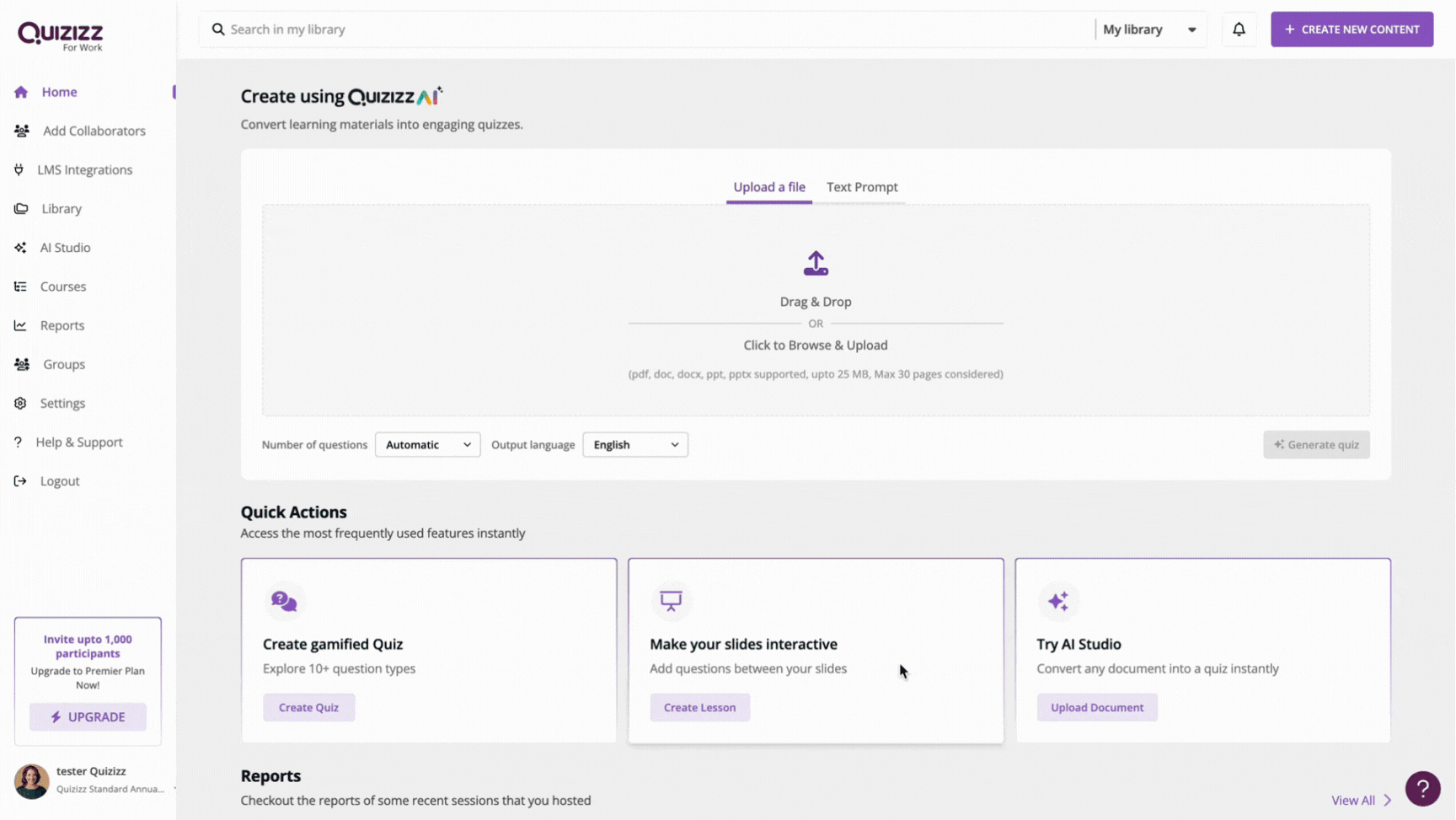Open the Output language dropdown
Screen dimensions: 1456x820
(x=635, y=445)
